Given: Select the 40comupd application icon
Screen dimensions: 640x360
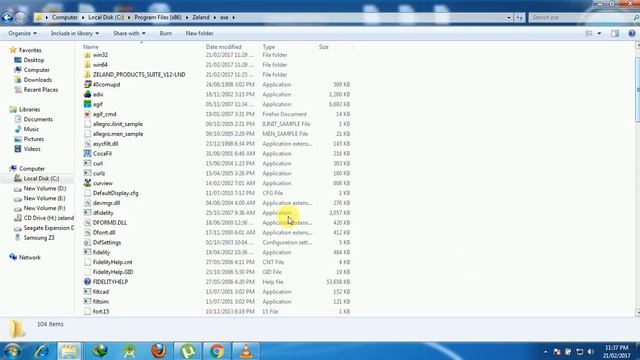Looking at the screenshot, I should coord(87,84).
